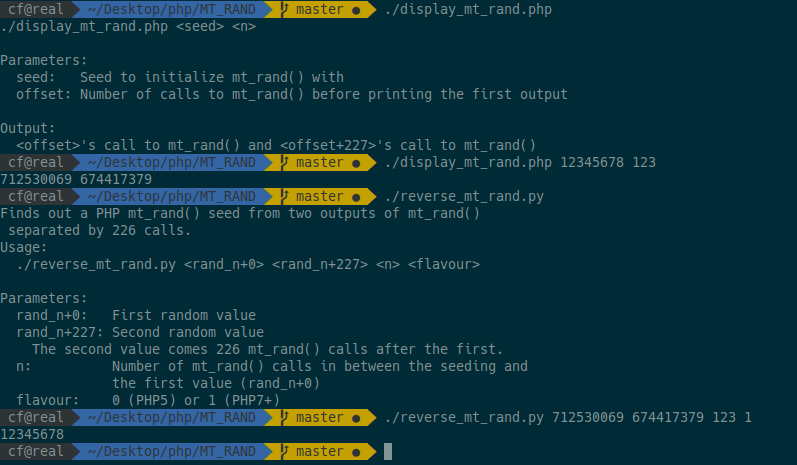Click the git branch icon on the bottom prompt
797x465 pixels.
coord(285,451)
